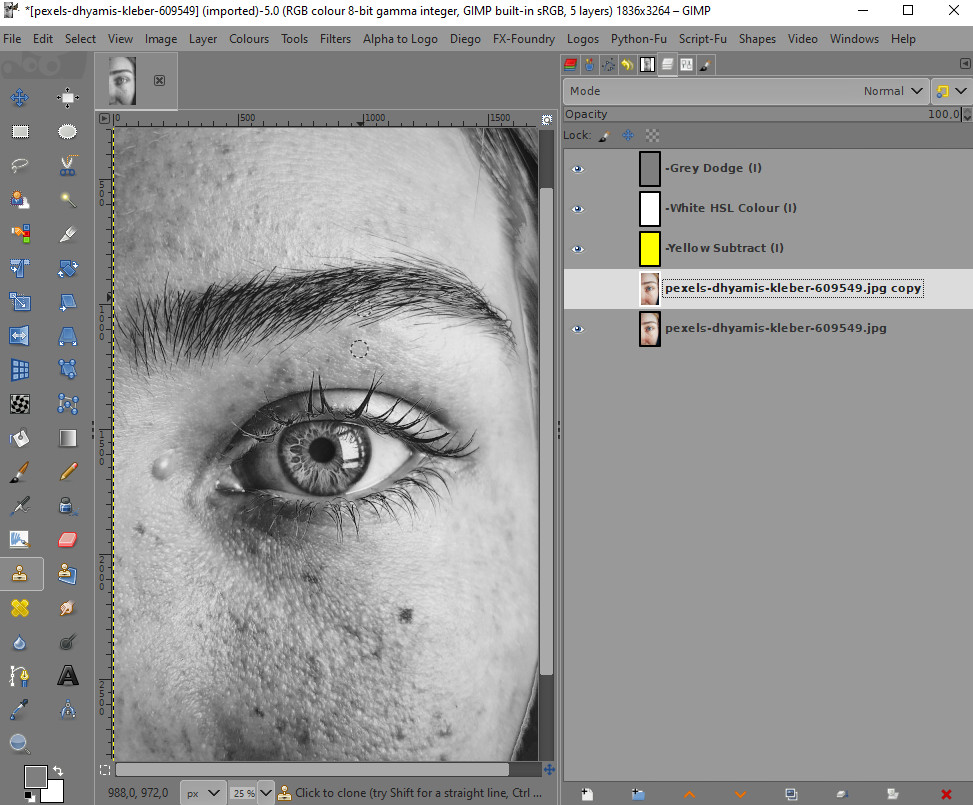Toggle lock pixels paintbrush icon

pos(603,135)
